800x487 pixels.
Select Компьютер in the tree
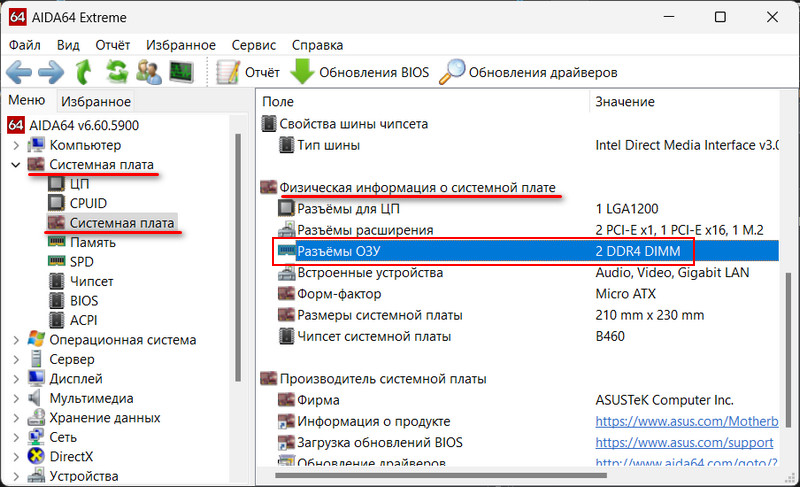[85, 145]
